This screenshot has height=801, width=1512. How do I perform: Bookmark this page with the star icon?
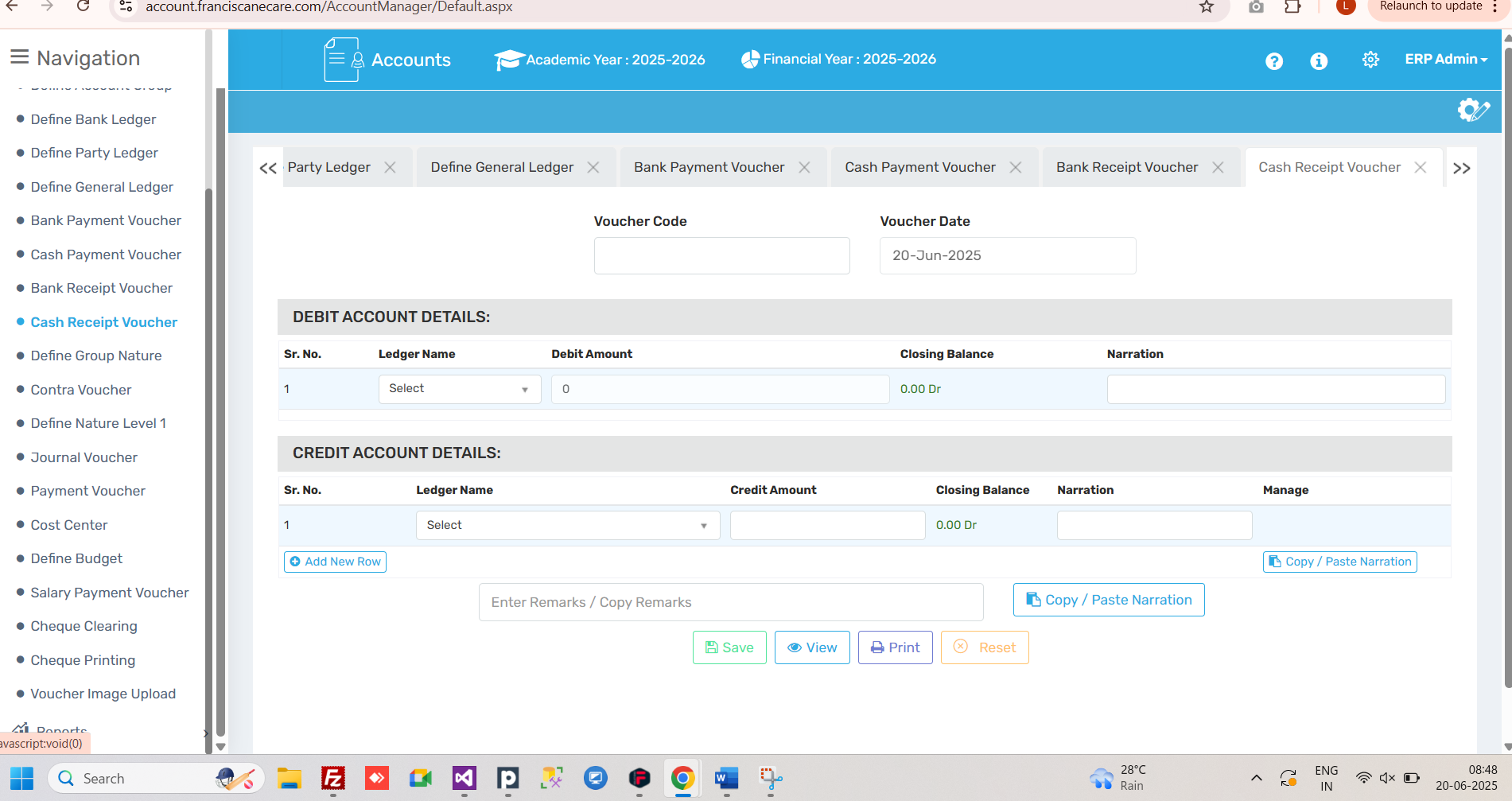[x=1207, y=7]
